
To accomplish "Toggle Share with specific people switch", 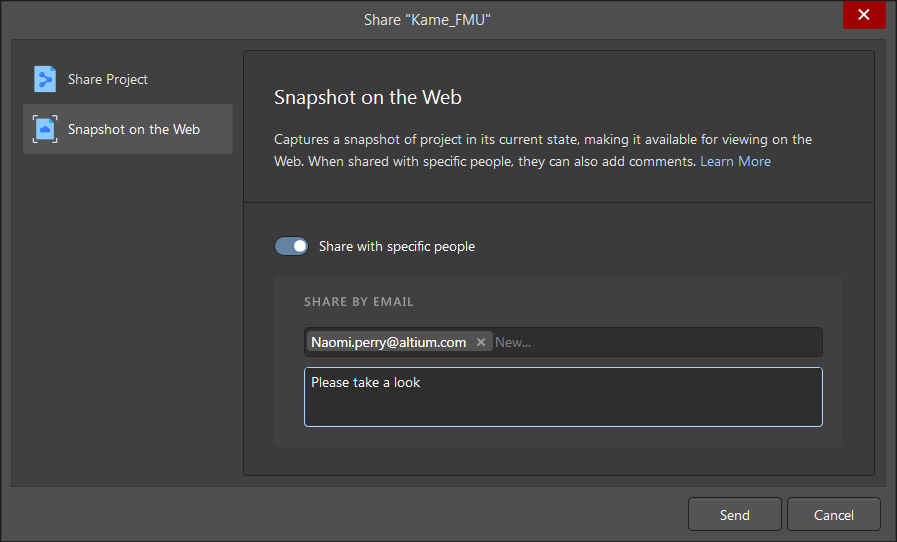I will pos(291,246).
